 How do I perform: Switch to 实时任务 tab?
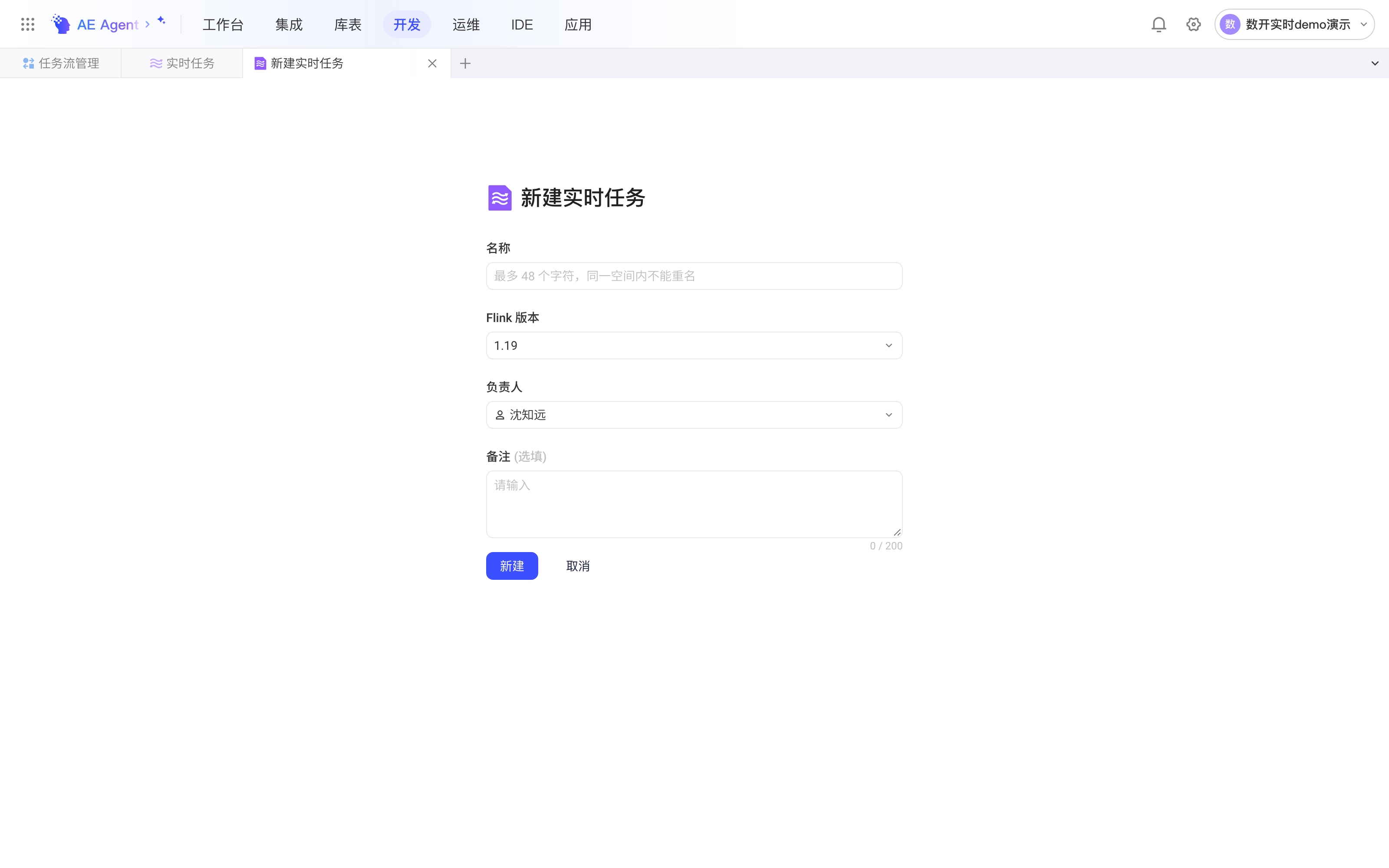pyautogui.click(x=182, y=63)
